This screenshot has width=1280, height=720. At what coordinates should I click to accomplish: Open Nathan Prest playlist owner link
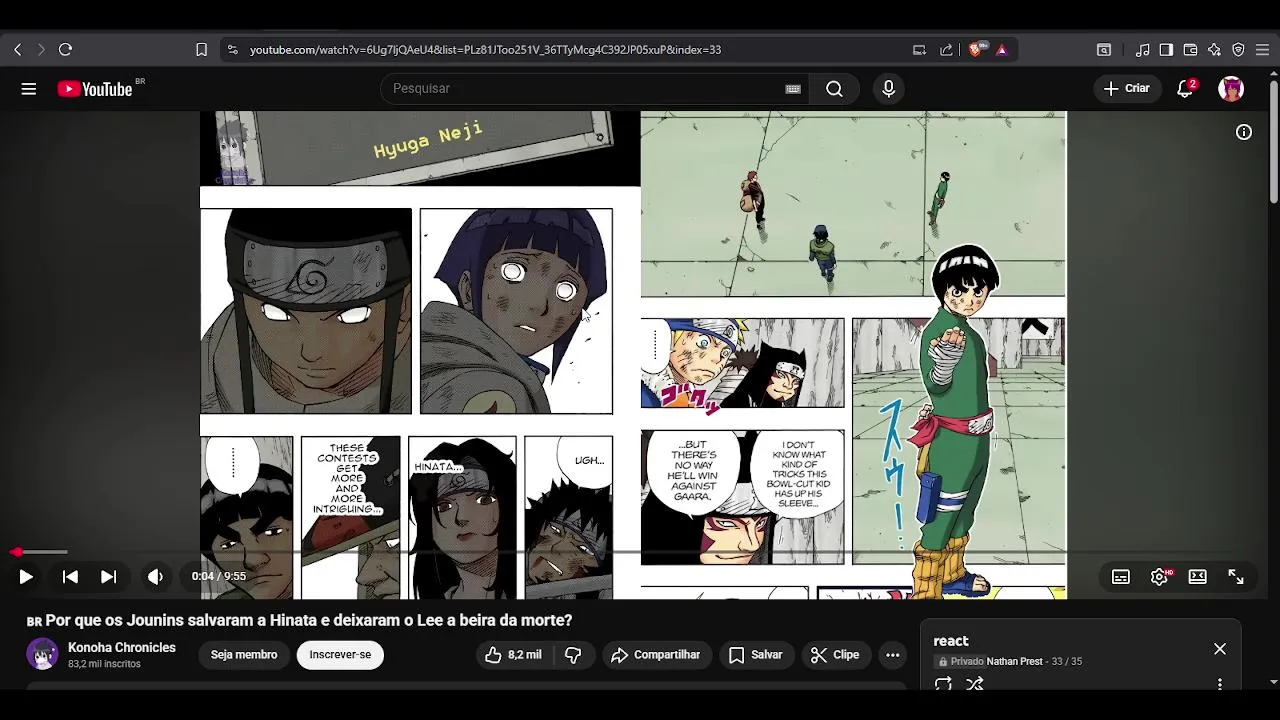pos(1014,662)
